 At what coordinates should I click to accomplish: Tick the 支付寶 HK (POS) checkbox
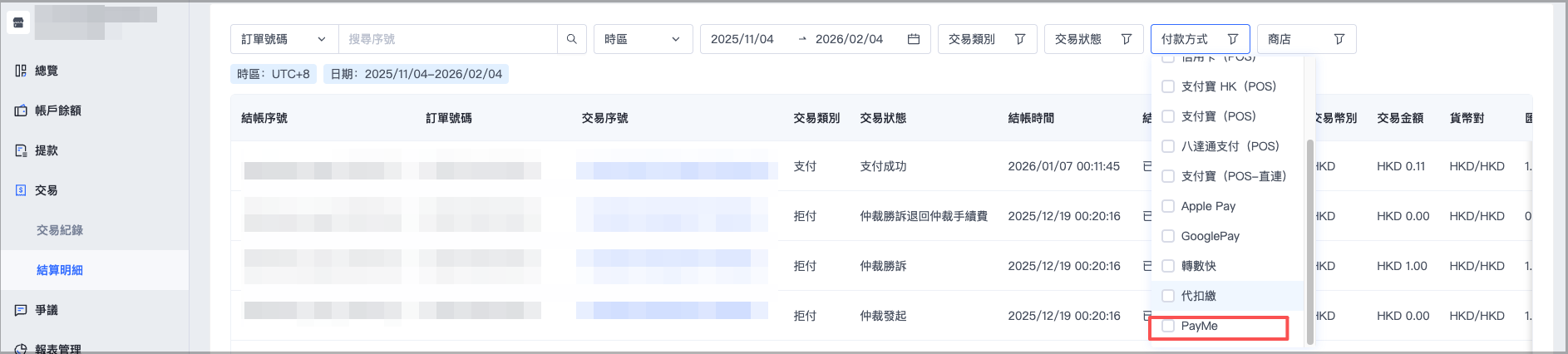coord(1167,86)
